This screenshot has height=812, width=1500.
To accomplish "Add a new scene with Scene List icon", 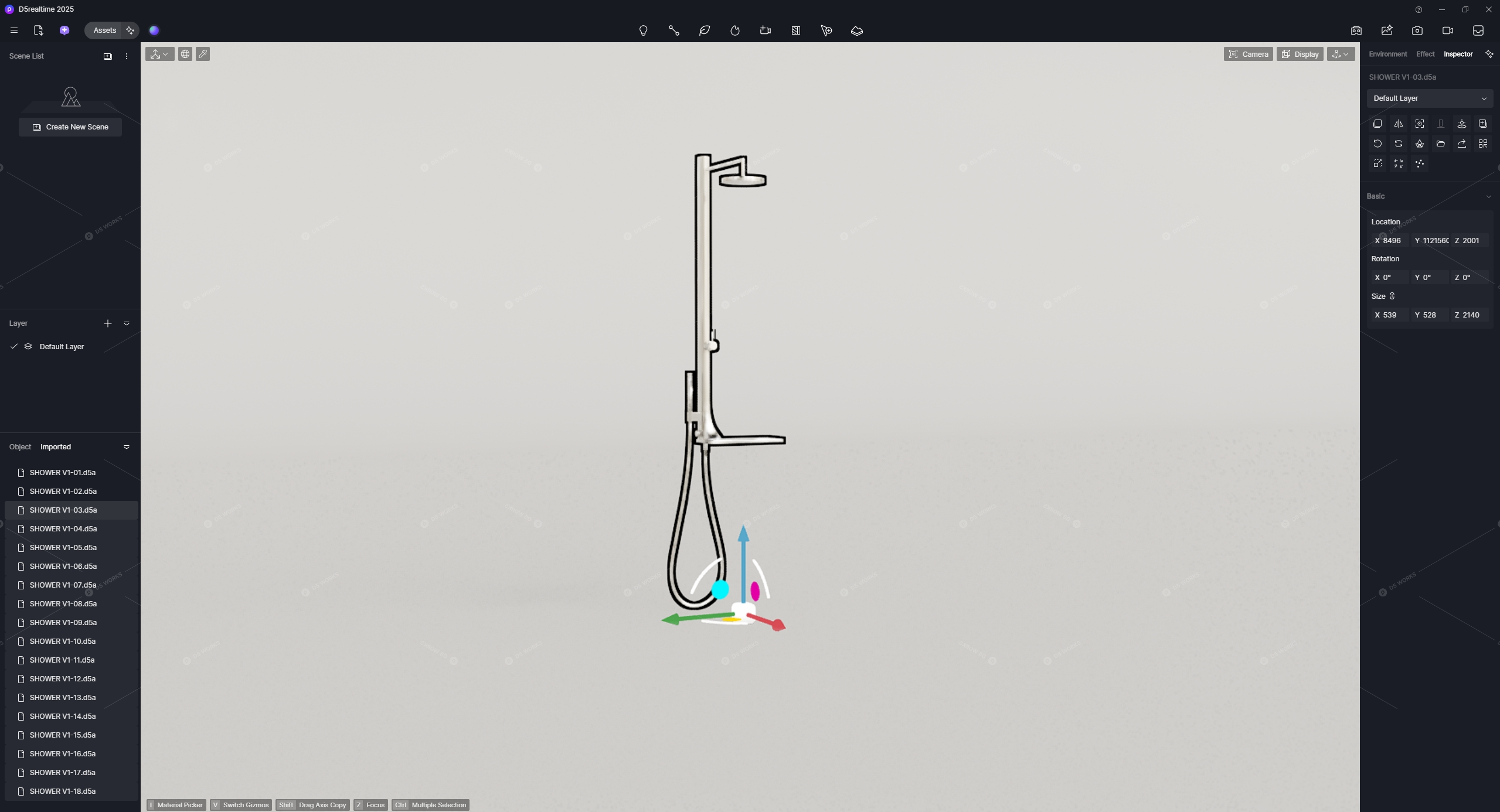I will 108,56.
